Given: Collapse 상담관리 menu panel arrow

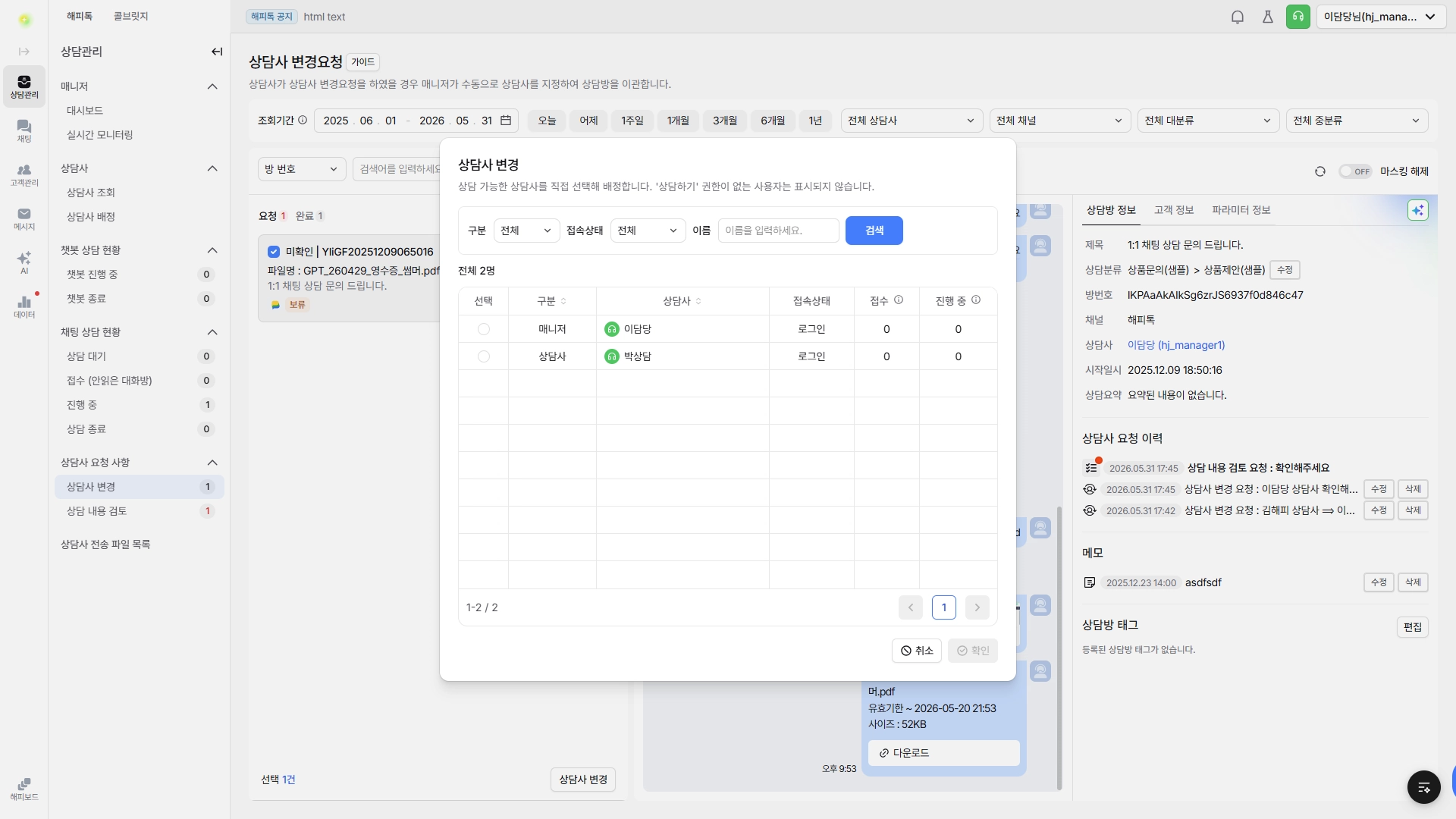Looking at the screenshot, I should coord(217,52).
